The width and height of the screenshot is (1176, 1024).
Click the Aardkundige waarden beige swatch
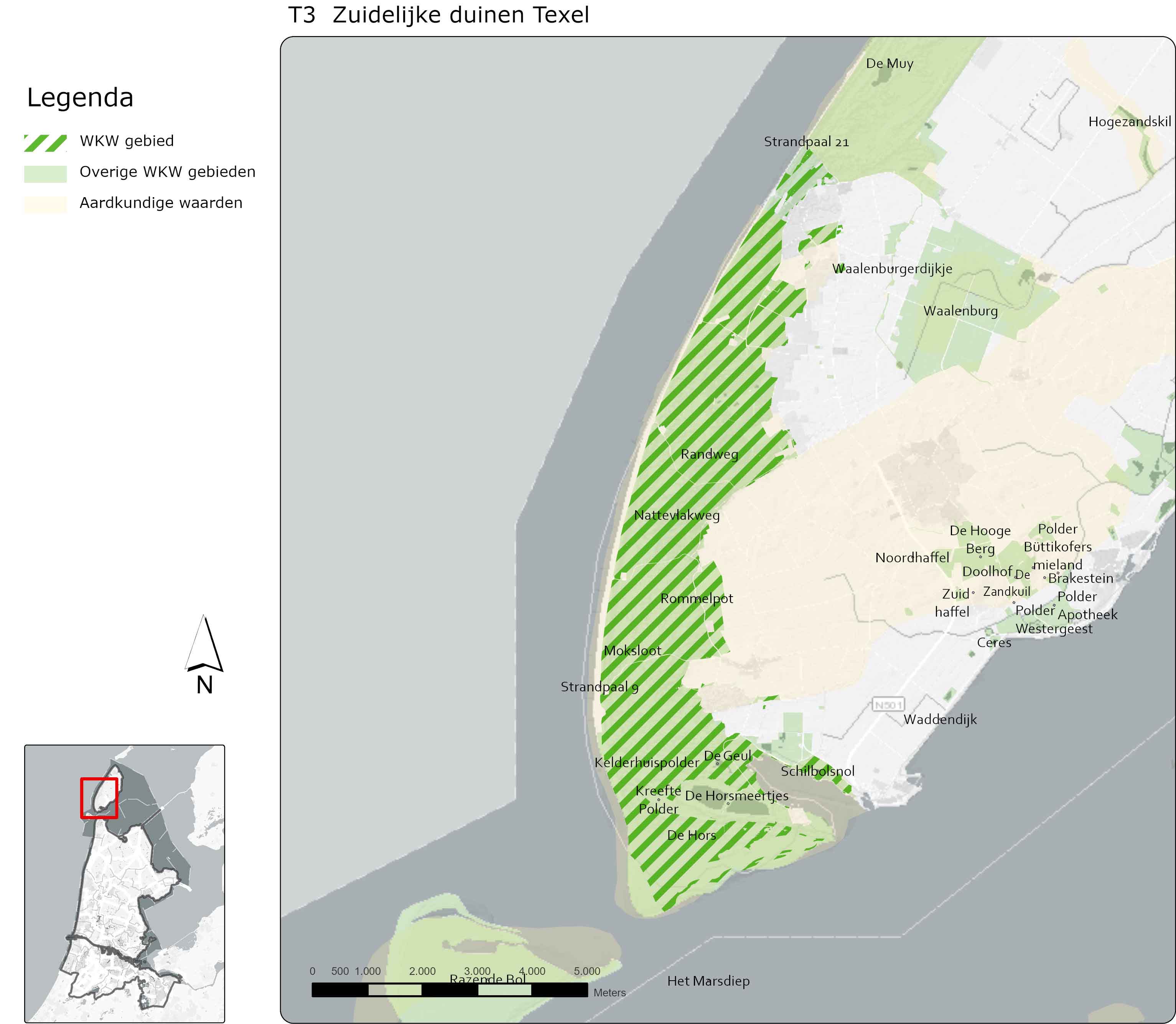click(45, 204)
